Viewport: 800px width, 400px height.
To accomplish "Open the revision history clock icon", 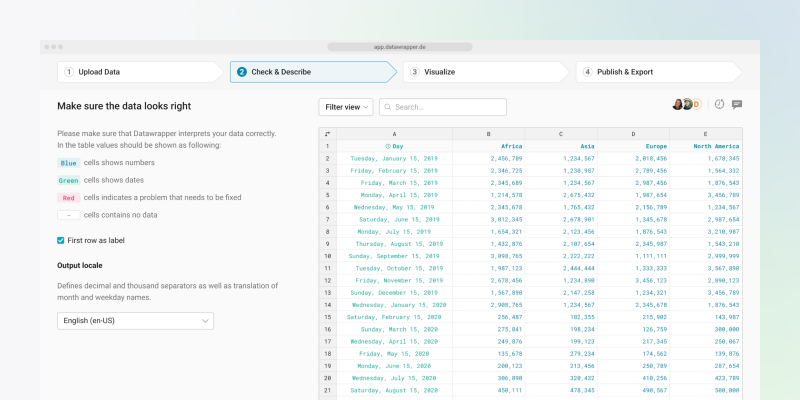I will pos(719,104).
